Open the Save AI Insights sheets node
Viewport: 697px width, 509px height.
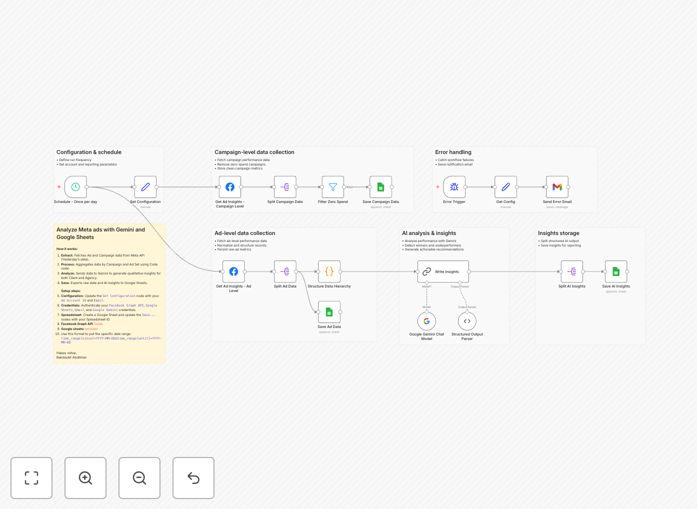coord(616,272)
